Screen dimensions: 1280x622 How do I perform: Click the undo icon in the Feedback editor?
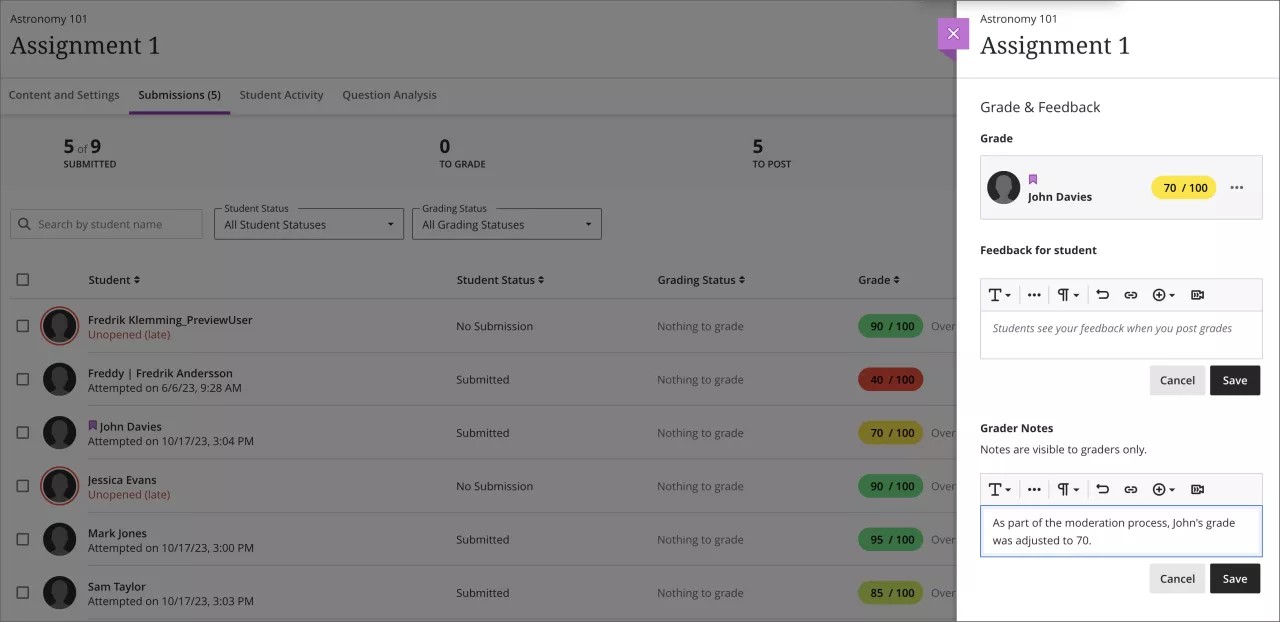tap(1104, 294)
